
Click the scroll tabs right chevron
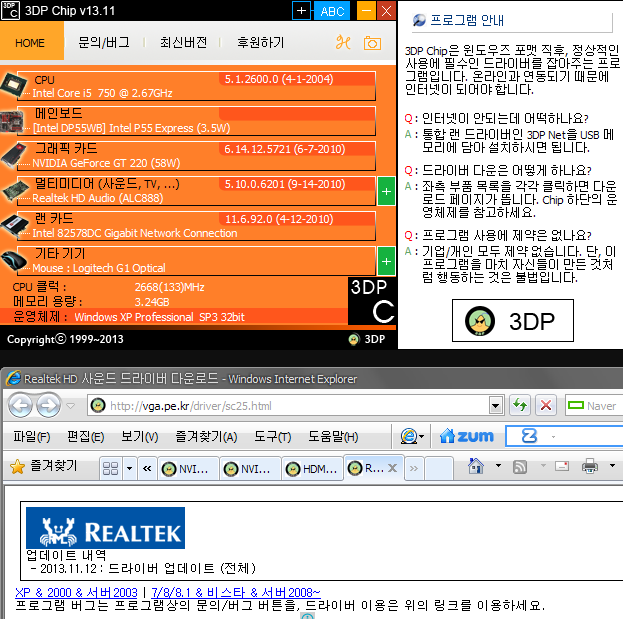click(414, 468)
